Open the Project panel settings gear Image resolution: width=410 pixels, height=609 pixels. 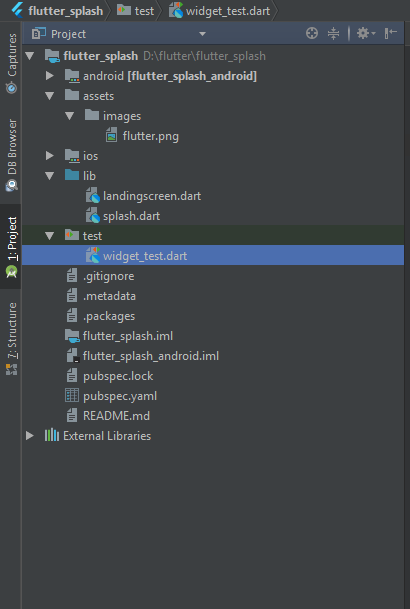pos(366,33)
